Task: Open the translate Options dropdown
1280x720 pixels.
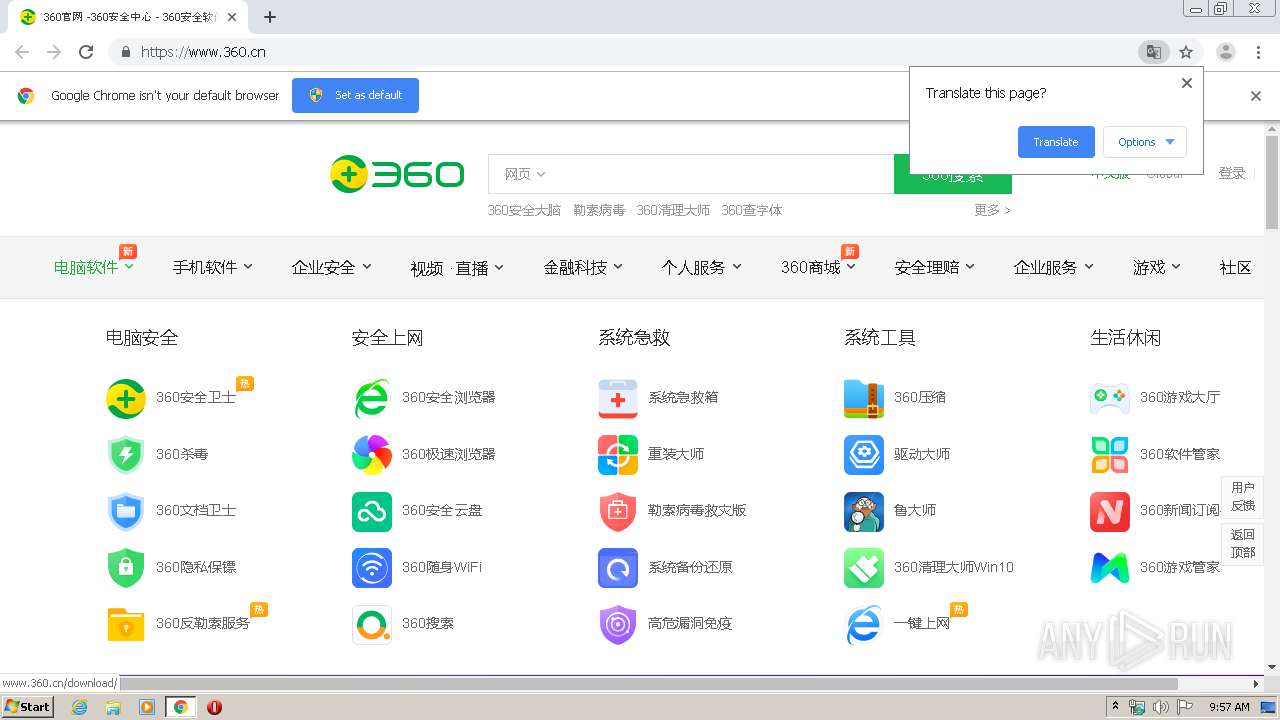Action: [1145, 142]
